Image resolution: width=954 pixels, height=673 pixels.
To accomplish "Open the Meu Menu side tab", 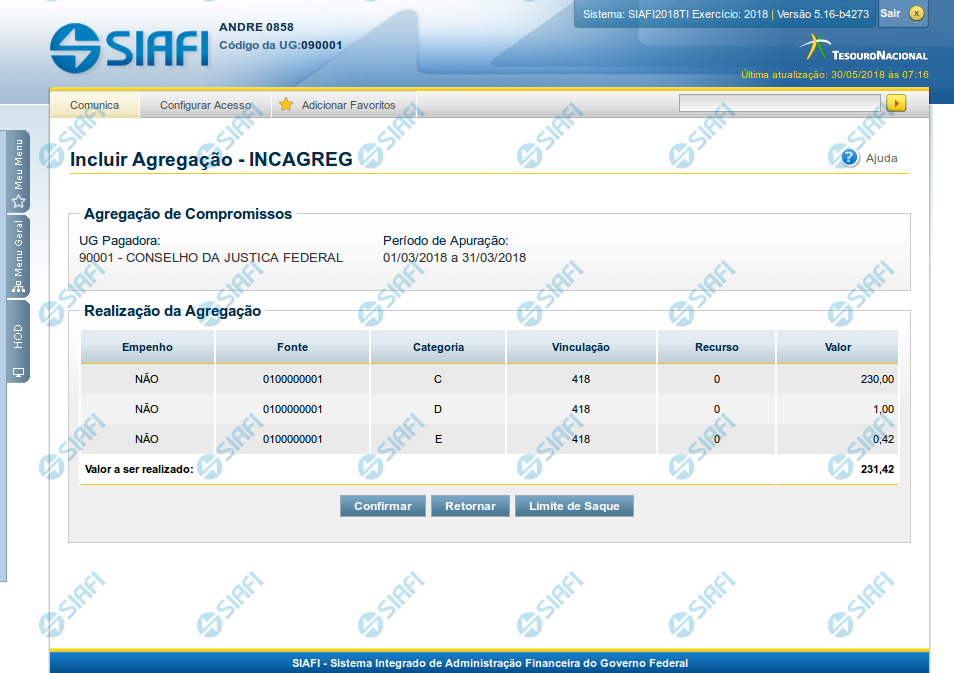I will tap(18, 172).
